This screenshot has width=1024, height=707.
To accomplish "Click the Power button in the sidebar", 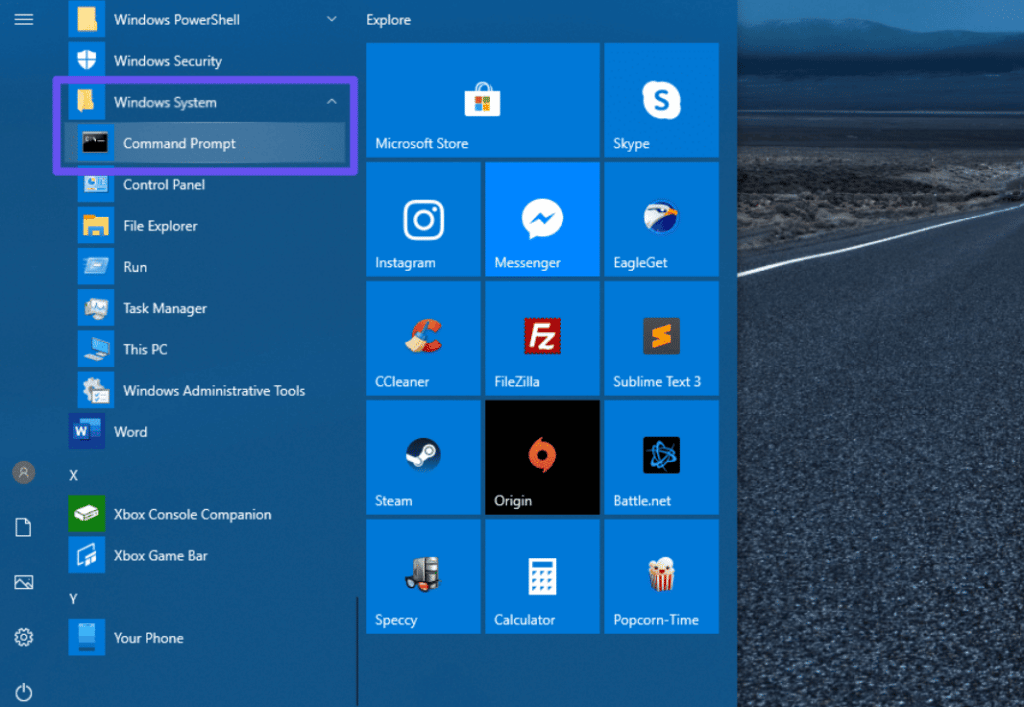I will 24,691.
